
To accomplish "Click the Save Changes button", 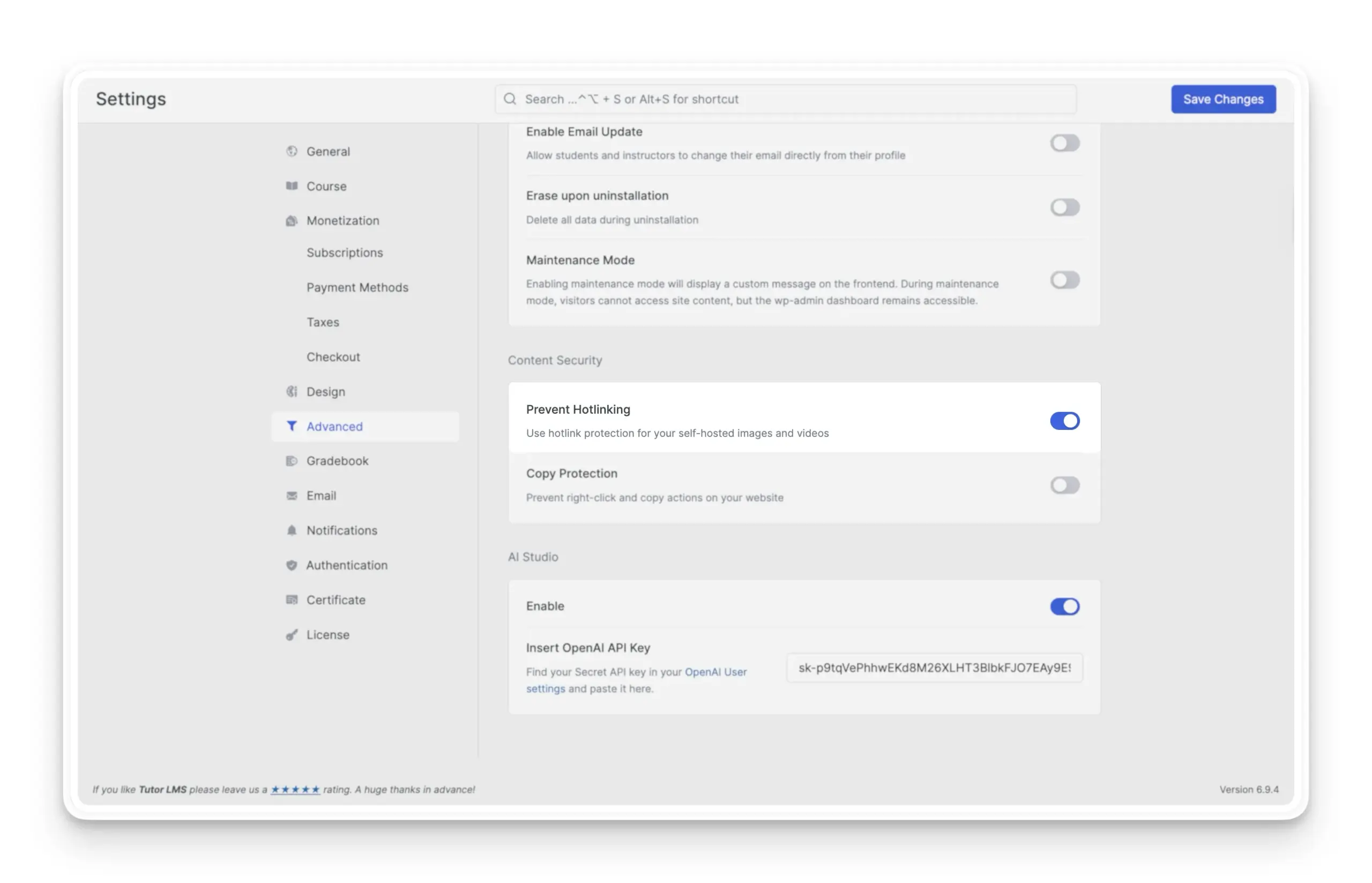I will 1223,99.
